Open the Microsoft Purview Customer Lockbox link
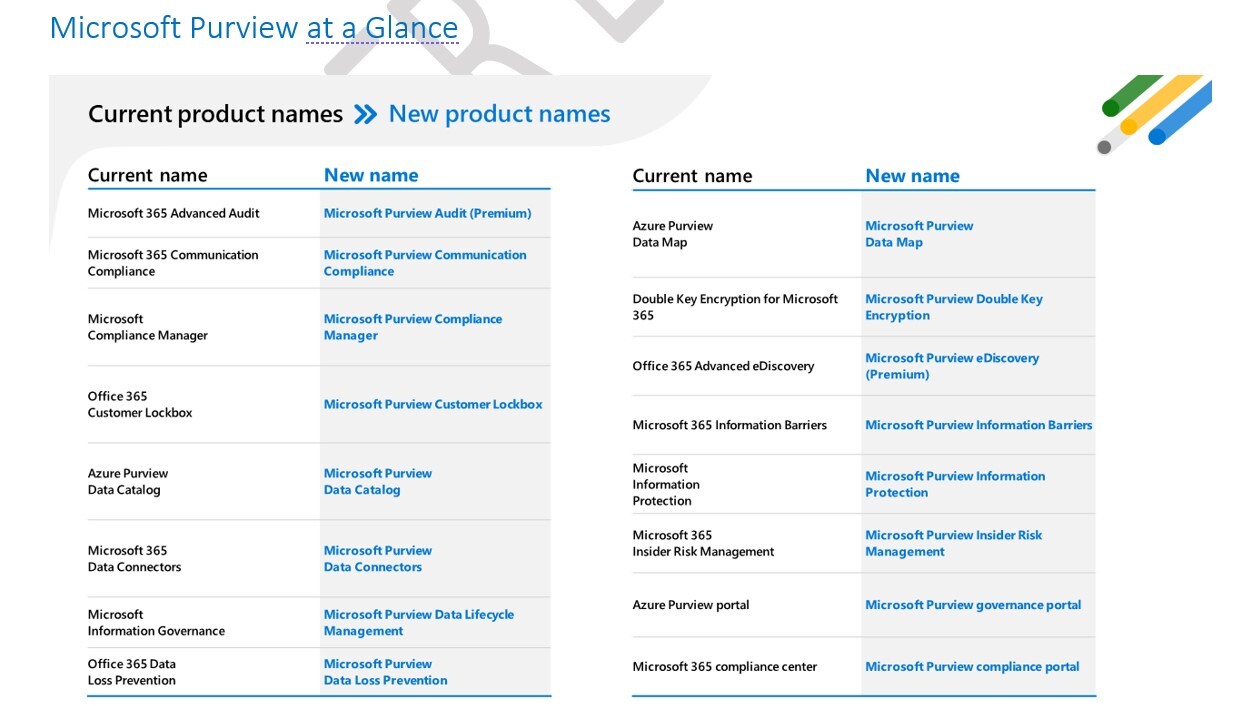Screen dimensions: 1253x706 coord(432,404)
